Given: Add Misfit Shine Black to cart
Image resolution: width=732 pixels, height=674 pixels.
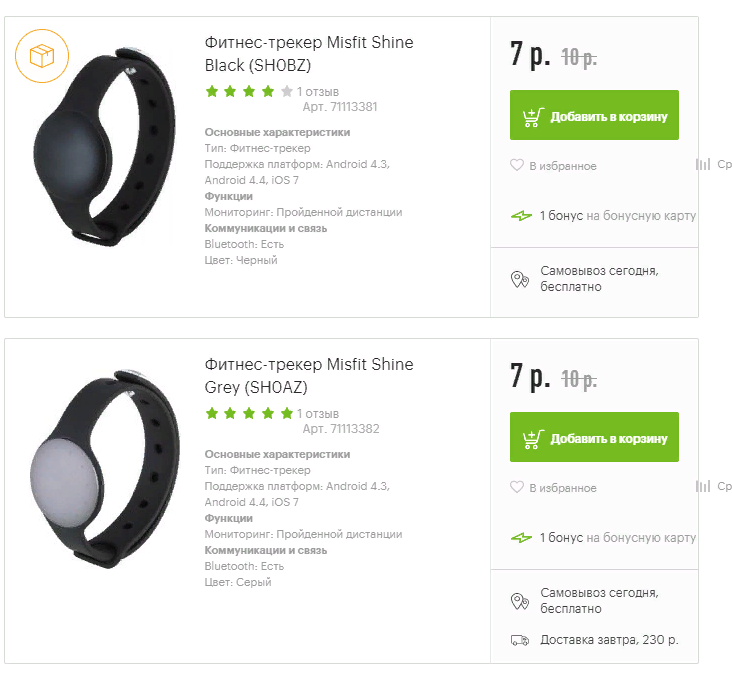Looking at the screenshot, I should click(x=594, y=117).
